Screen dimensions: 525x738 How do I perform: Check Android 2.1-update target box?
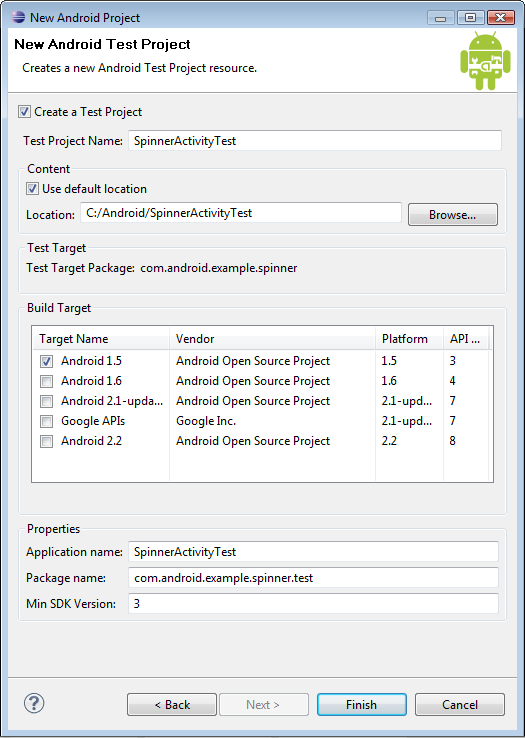point(46,401)
